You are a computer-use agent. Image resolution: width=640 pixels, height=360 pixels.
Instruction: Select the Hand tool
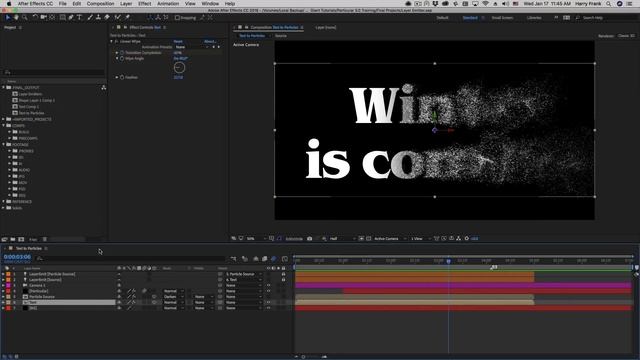16,18
